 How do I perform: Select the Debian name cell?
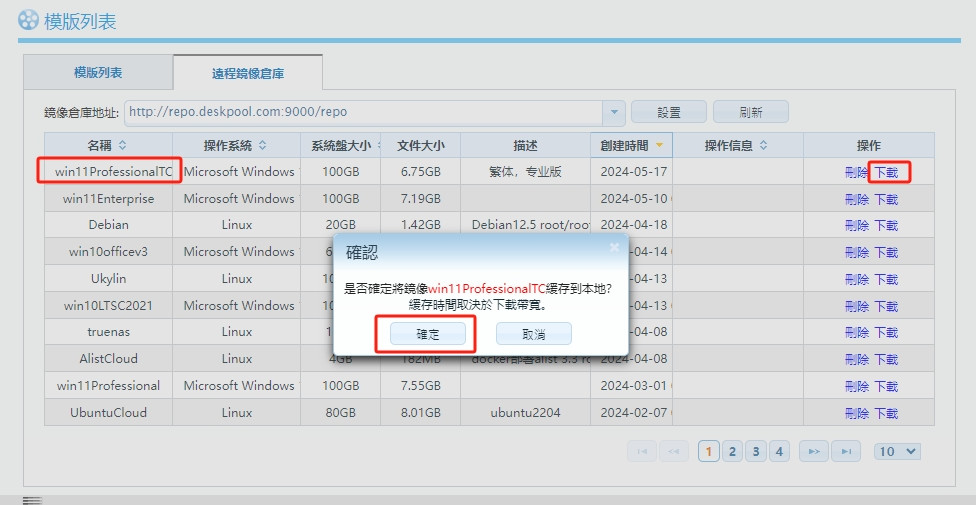pyautogui.click(x=108, y=225)
